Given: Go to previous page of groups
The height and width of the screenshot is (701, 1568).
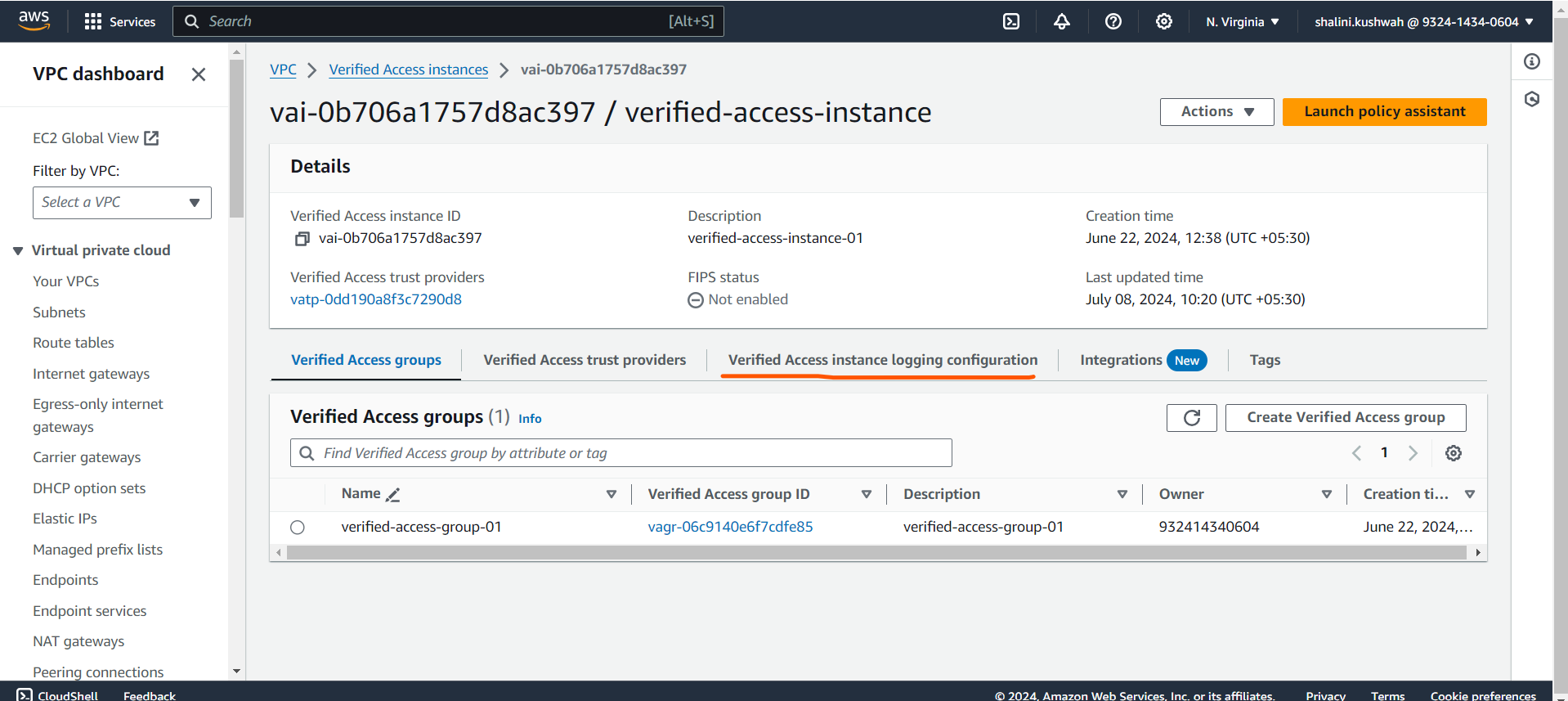Looking at the screenshot, I should pyautogui.click(x=1356, y=453).
